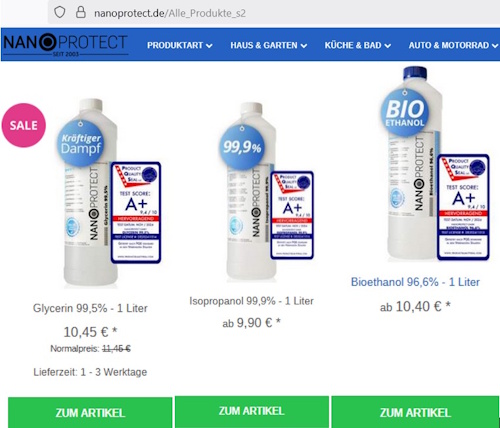
Task: Open Zum Artikel for Glycerin 99,5%
Action: 90,413
